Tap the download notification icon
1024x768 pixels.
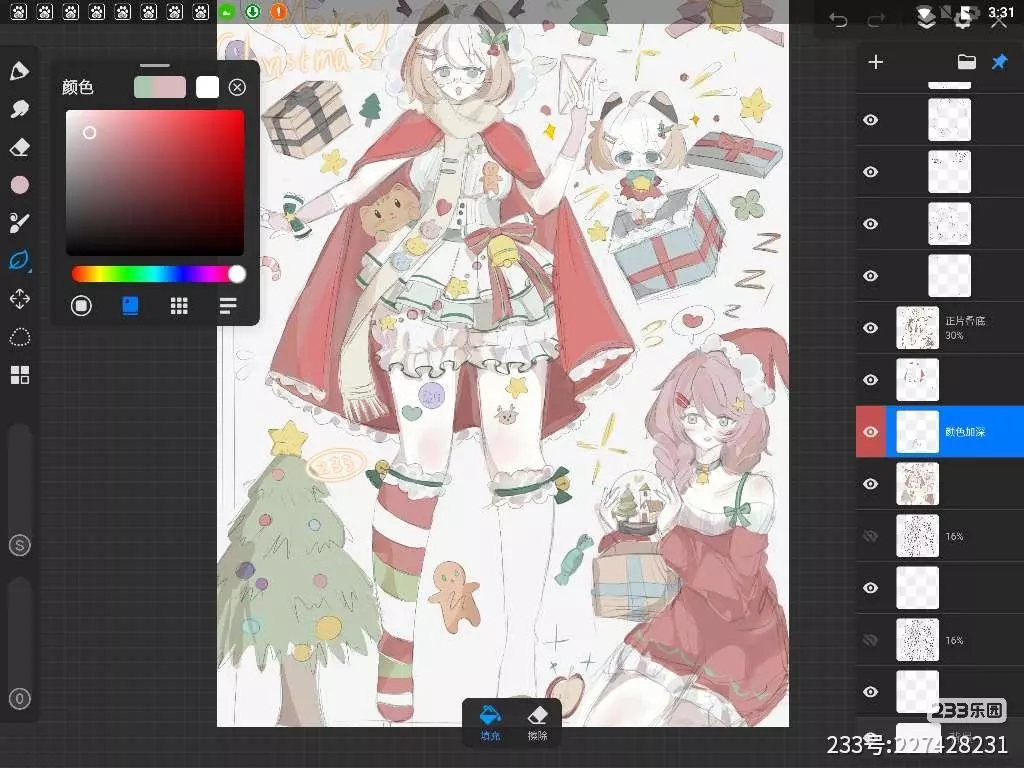tap(253, 11)
